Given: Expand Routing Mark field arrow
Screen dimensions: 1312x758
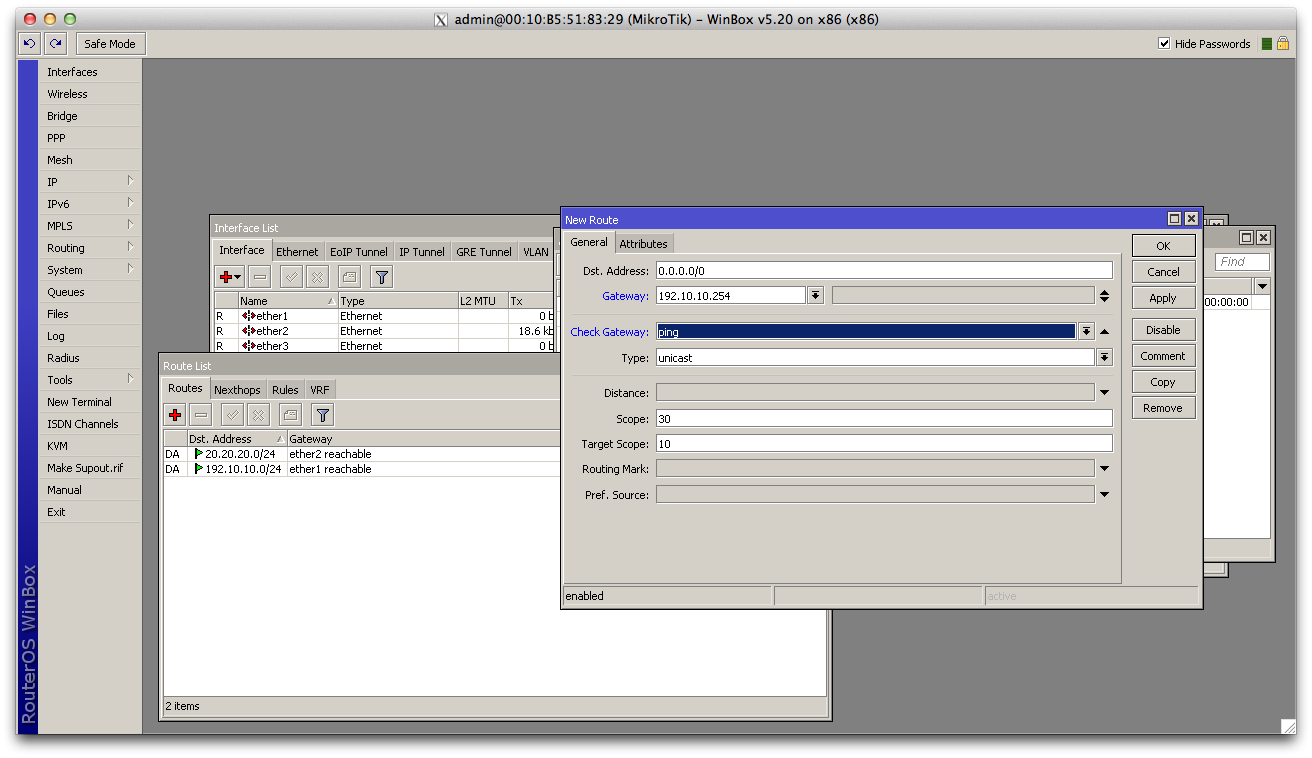Looking at the screenshot, I should pos(1104,469).
